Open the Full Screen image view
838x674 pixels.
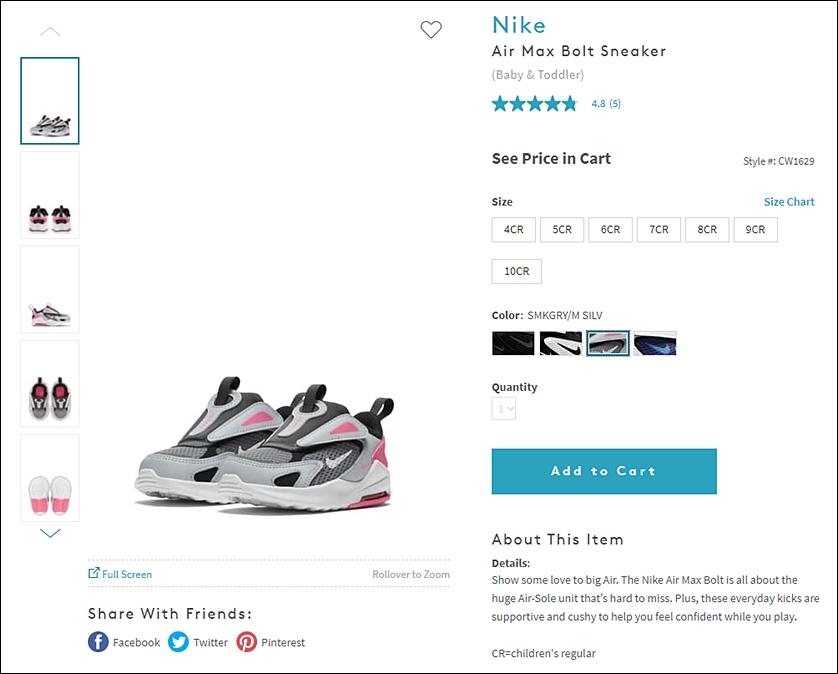(x=120, y=574)
